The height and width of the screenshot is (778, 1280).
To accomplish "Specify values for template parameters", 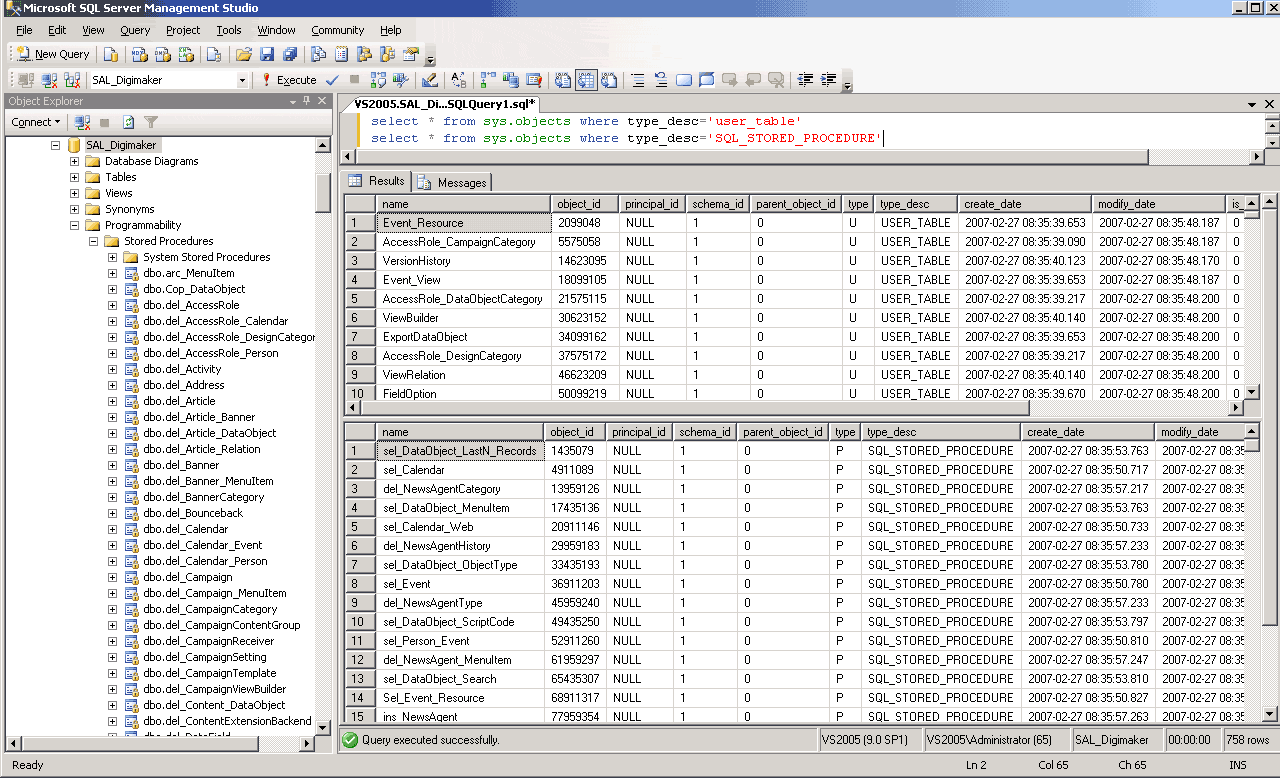I will pyautogui.click(x=459, y=80).
